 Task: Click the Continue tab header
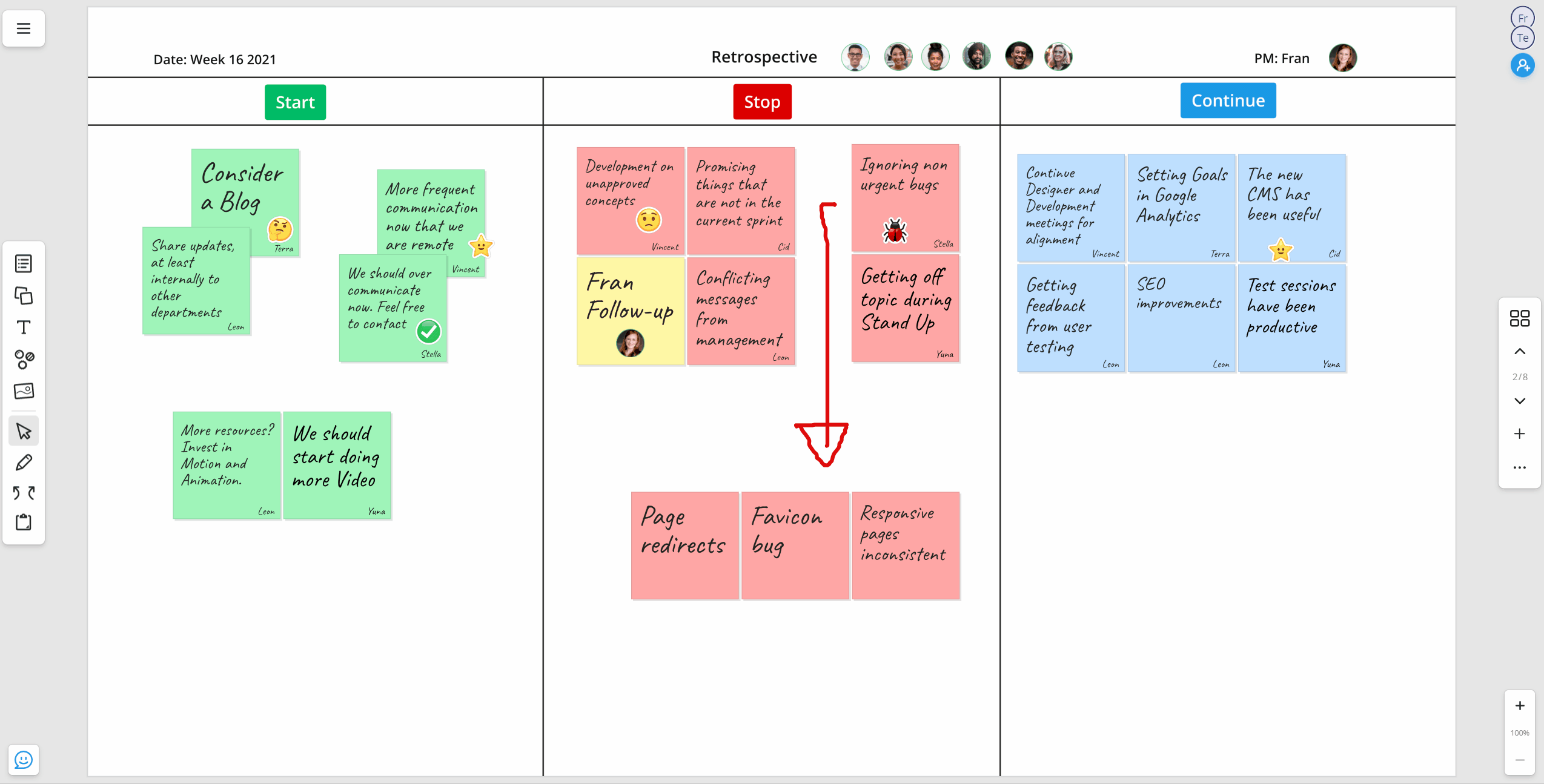[1228, 100]
